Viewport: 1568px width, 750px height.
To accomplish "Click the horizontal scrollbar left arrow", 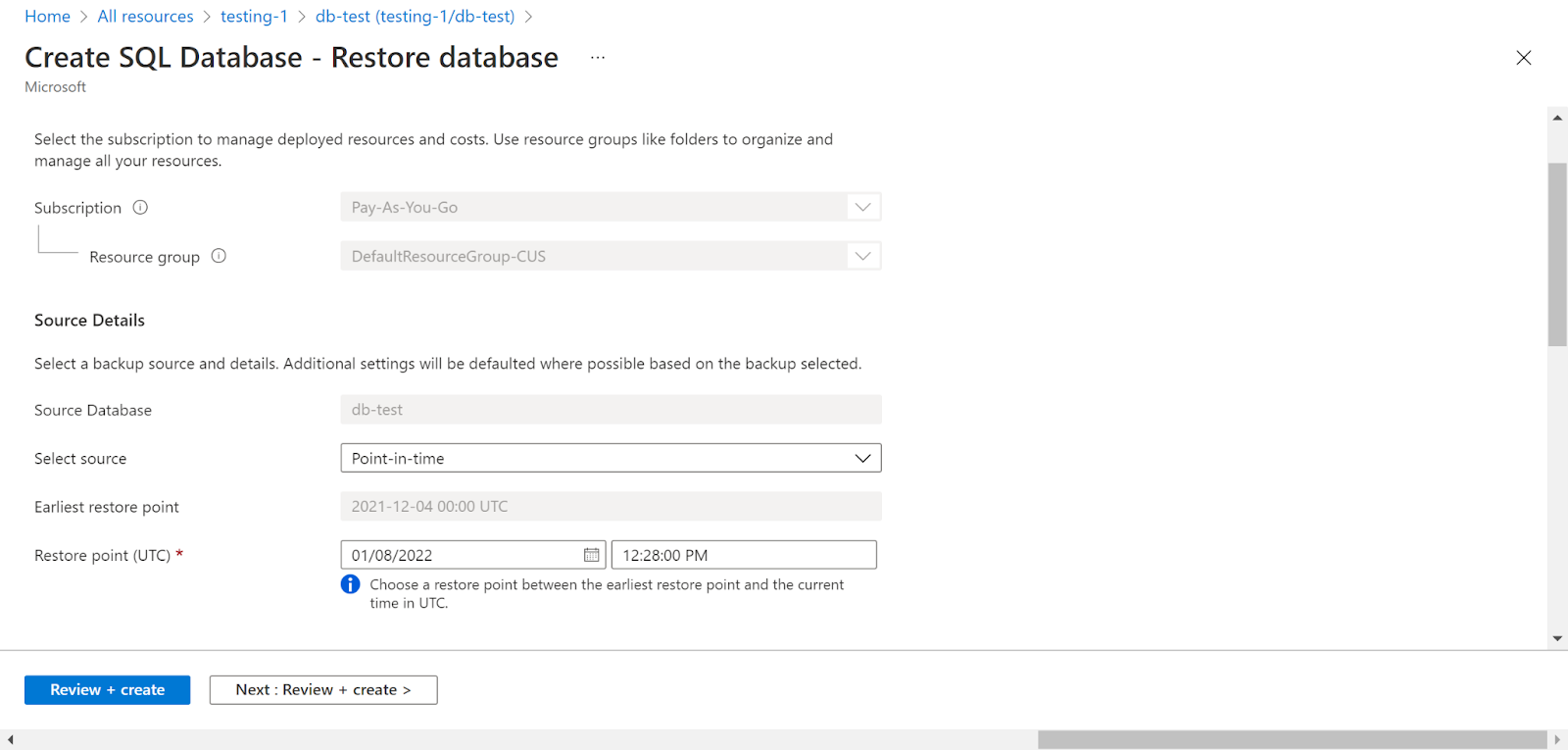I will coord(10,739).
